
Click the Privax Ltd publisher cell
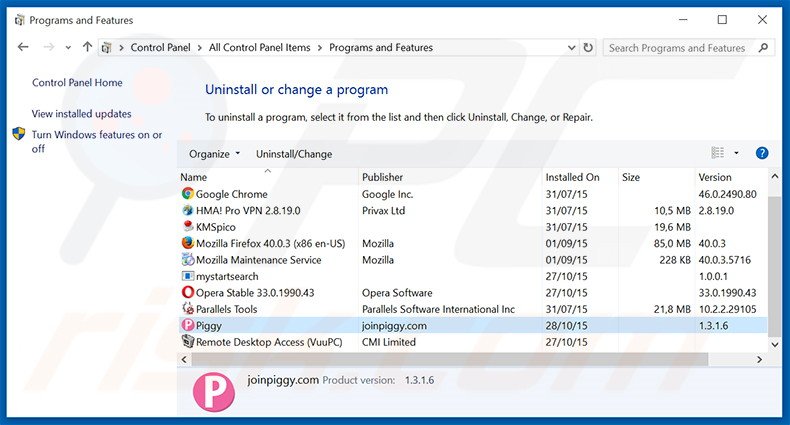point(383,210)
